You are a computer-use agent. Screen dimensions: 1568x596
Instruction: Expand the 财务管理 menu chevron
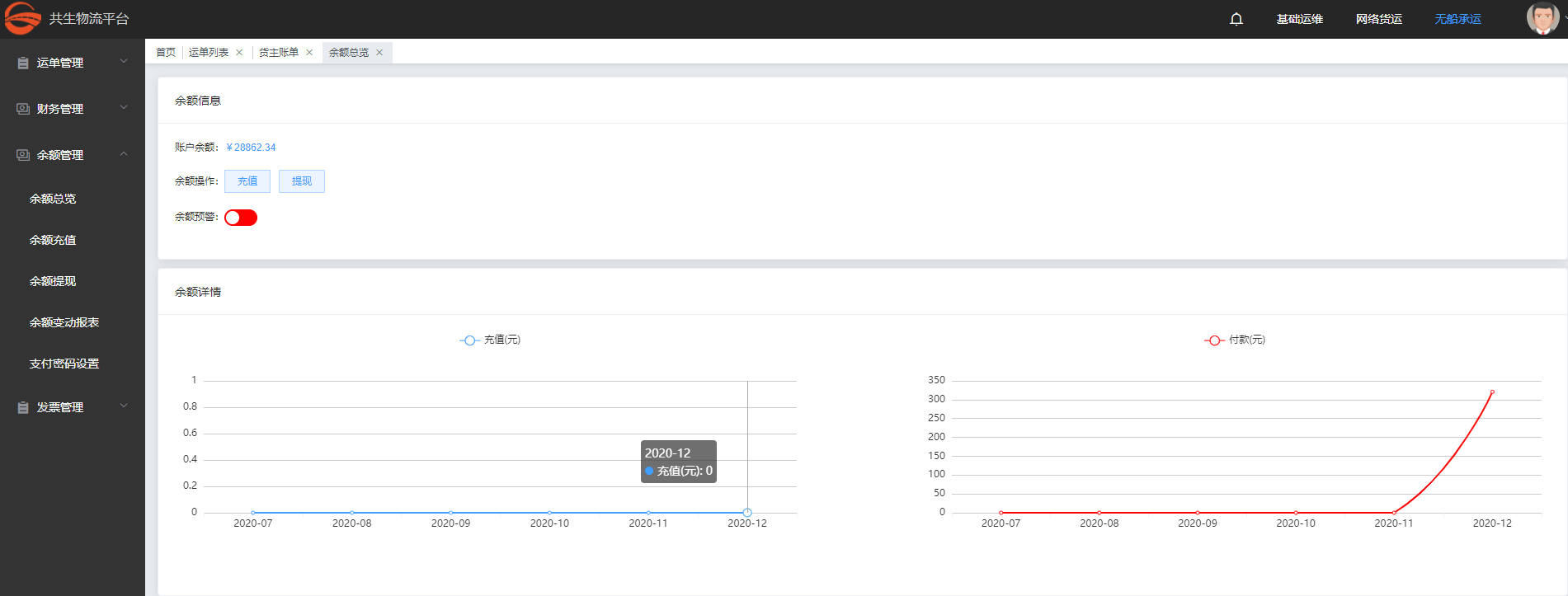[x=124, y=108]
